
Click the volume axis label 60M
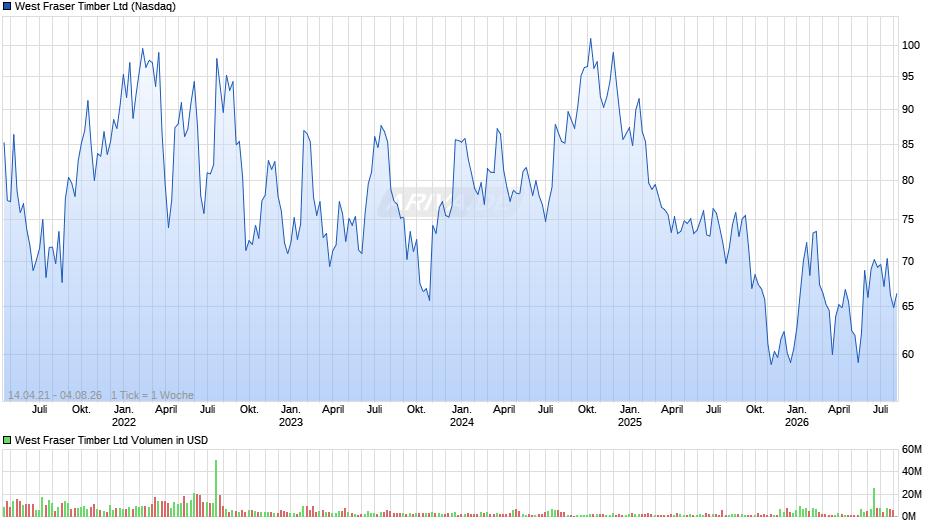tap(912, 449)
